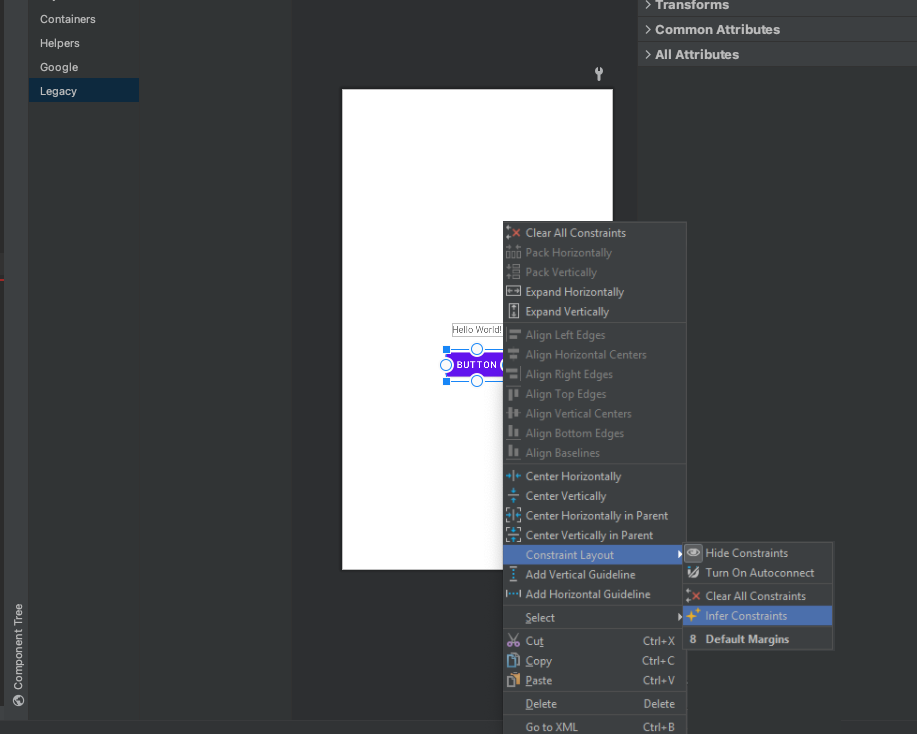Choose Clear All Constraints in the Constraint Layout submenu

(x=757, y=596)
